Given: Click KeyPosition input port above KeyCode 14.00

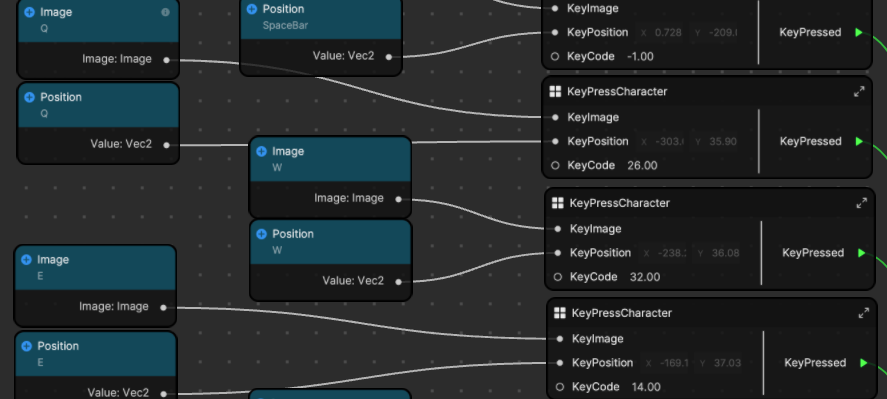Looking at the screenshot, I should [559, 363].
